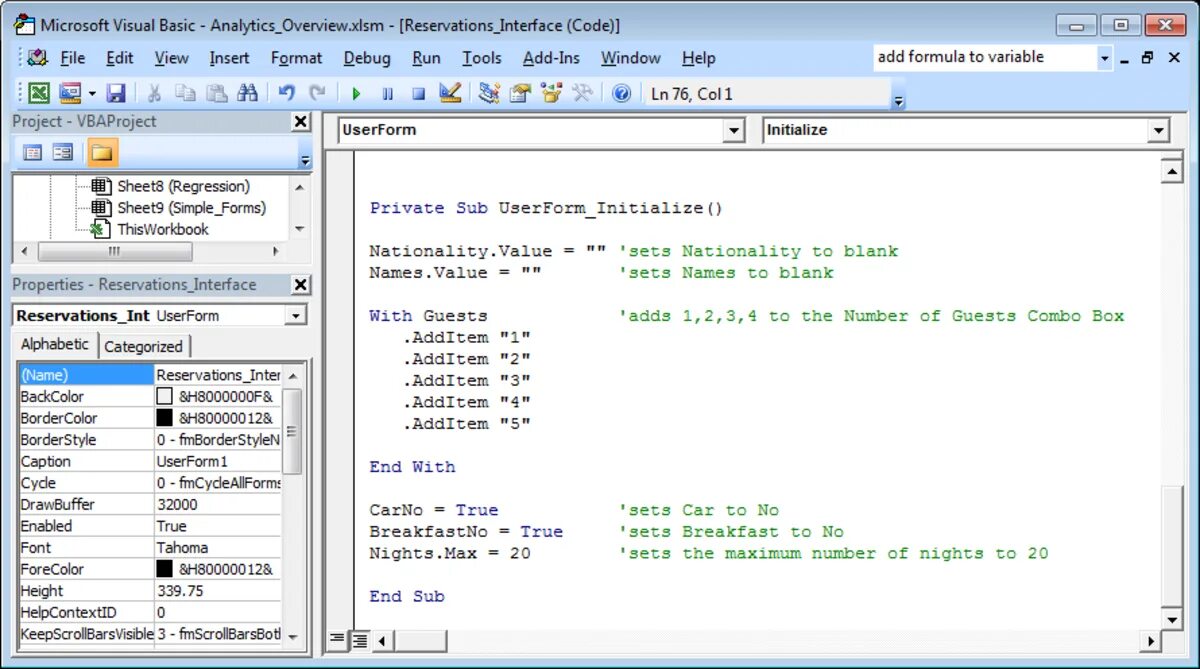1200x669 pixels.
Task: Open the Insert UserForm dropdown arrow
Action: tap(92, 94)
